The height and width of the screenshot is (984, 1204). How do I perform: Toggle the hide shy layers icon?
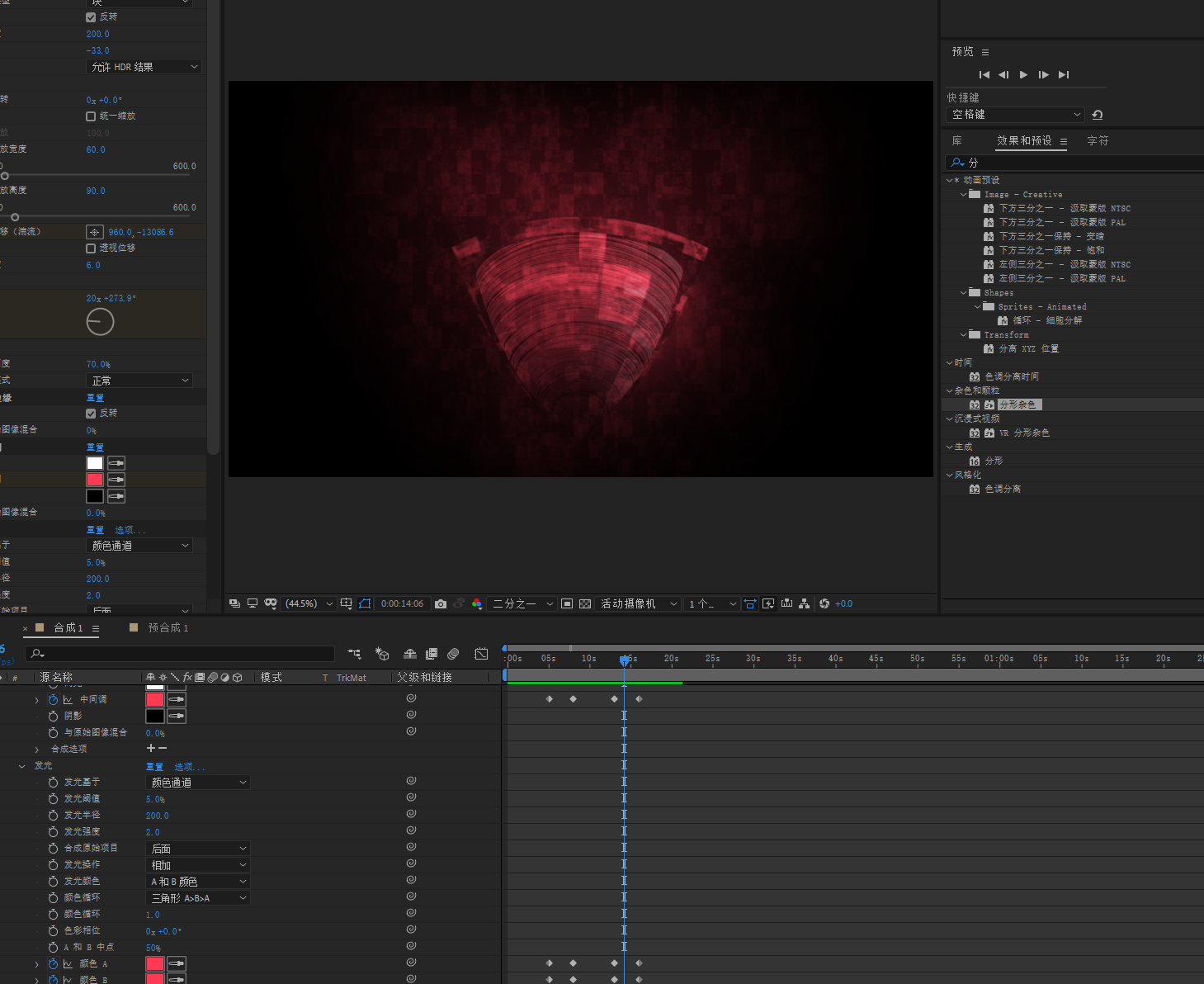click(409, 654)
